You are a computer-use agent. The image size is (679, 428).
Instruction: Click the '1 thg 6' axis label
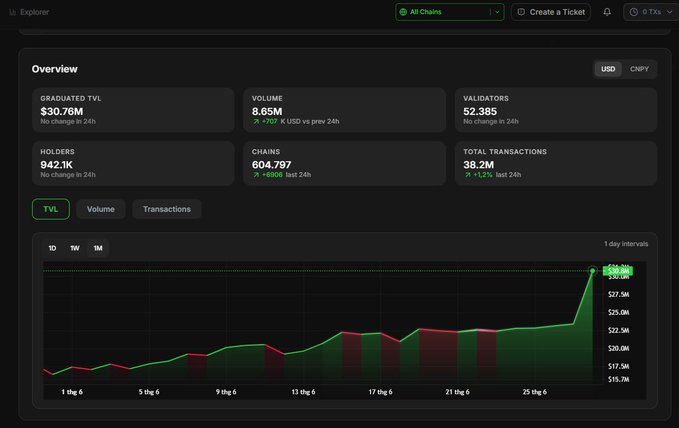pyautogui.click(x=72, y=392)
